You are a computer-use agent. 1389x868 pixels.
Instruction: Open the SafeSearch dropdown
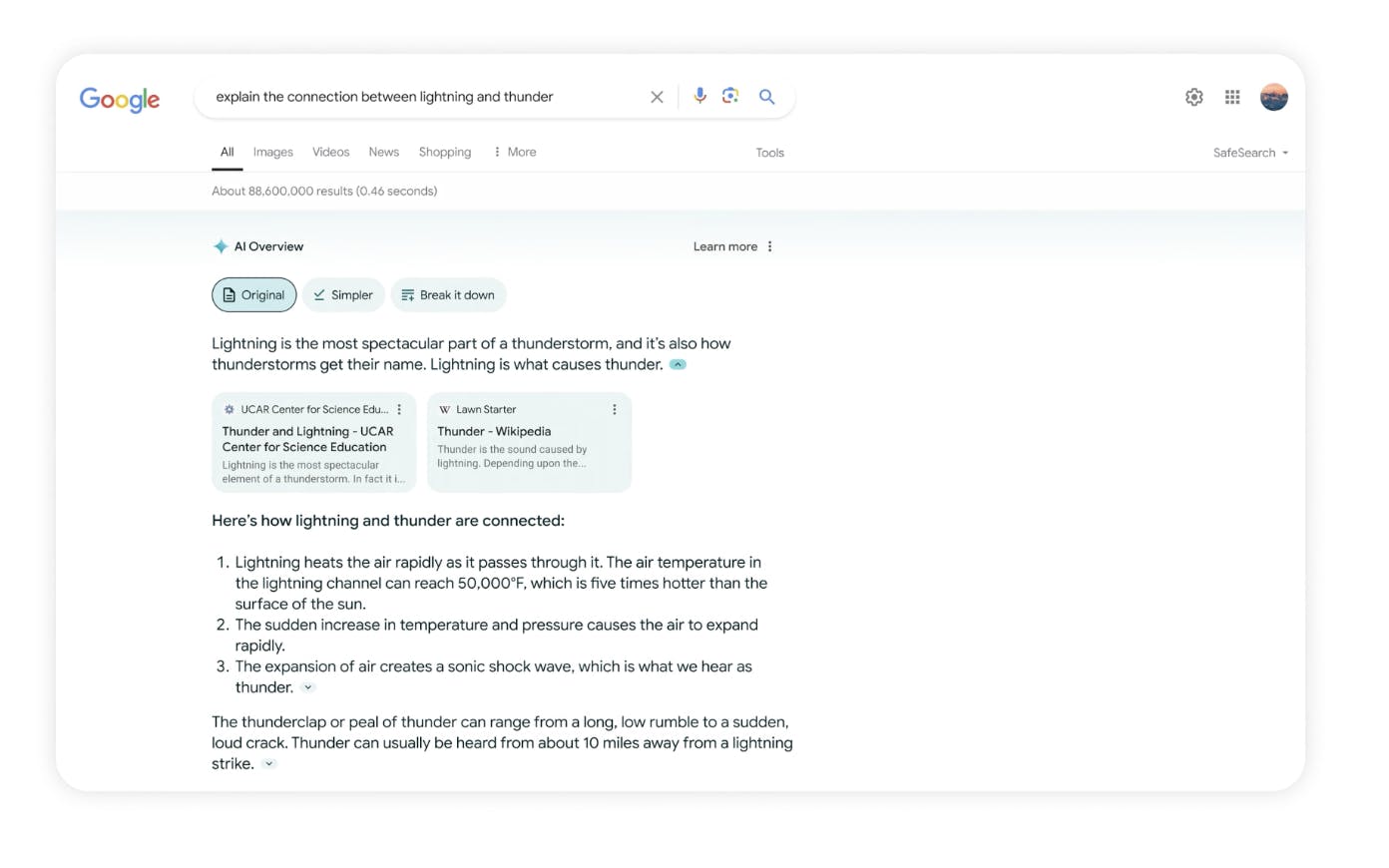click(1250, 153)
